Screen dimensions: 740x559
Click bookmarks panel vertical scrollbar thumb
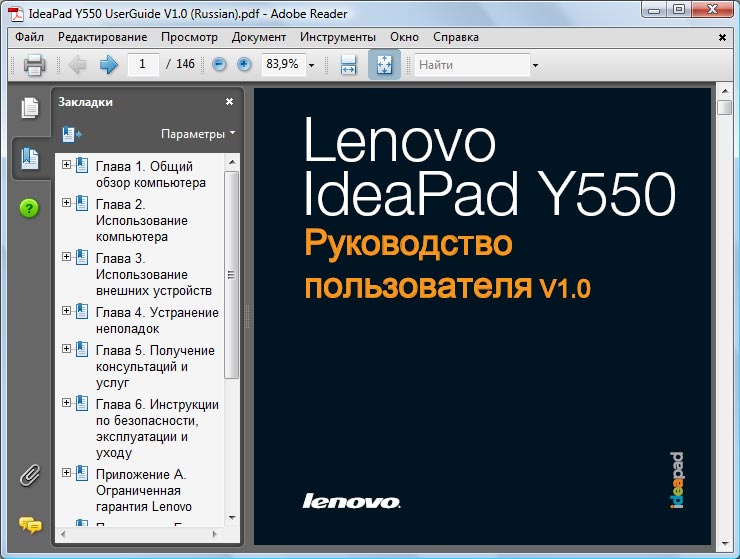(x=231, y=275)
